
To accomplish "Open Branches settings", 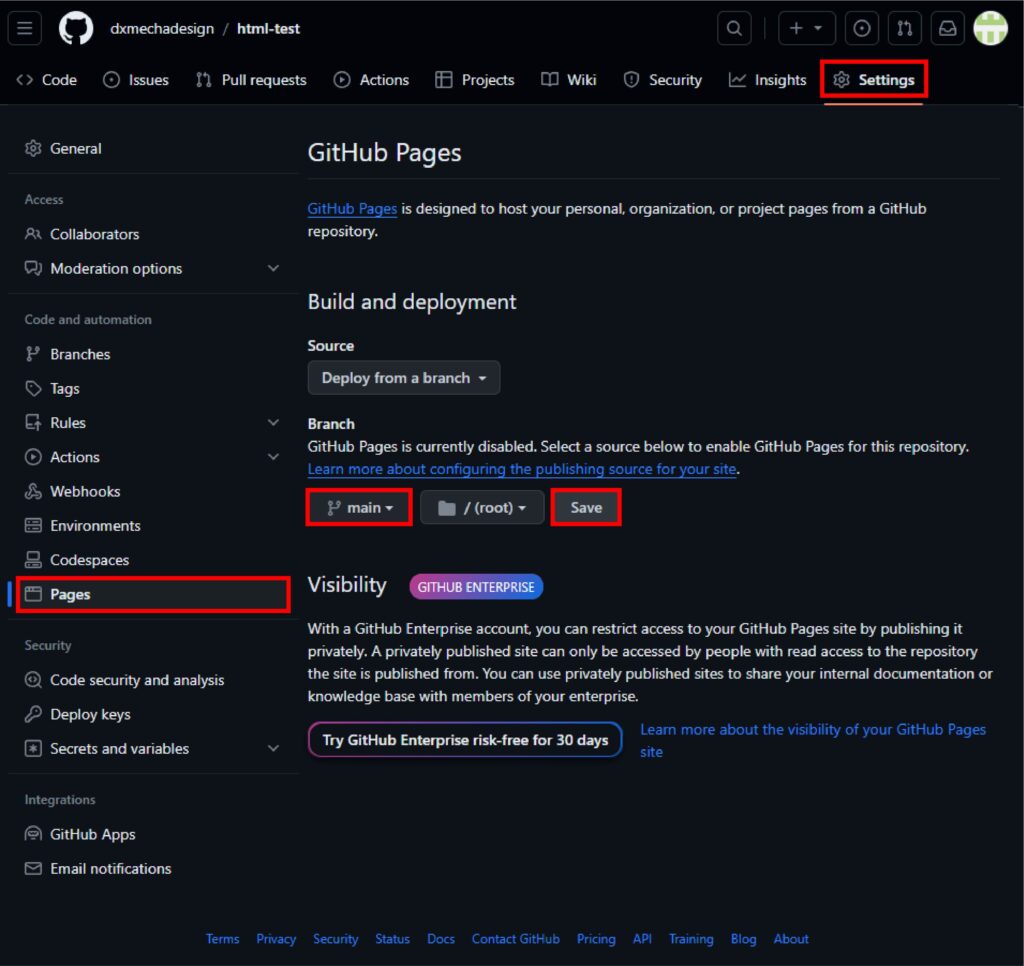I will pyautogui.click(x=153, y=354).
